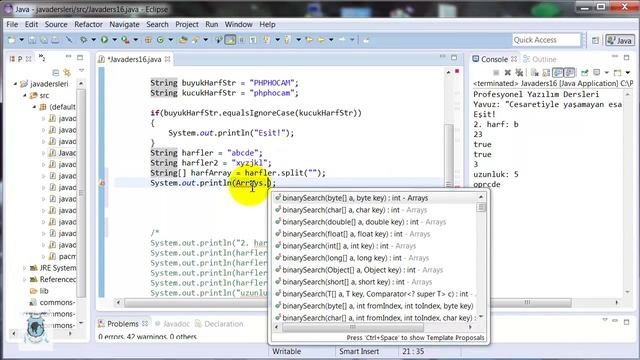
Task: Toggle Block Selection Mode icon
Action: pyautogui.click(x=241, y=40)
